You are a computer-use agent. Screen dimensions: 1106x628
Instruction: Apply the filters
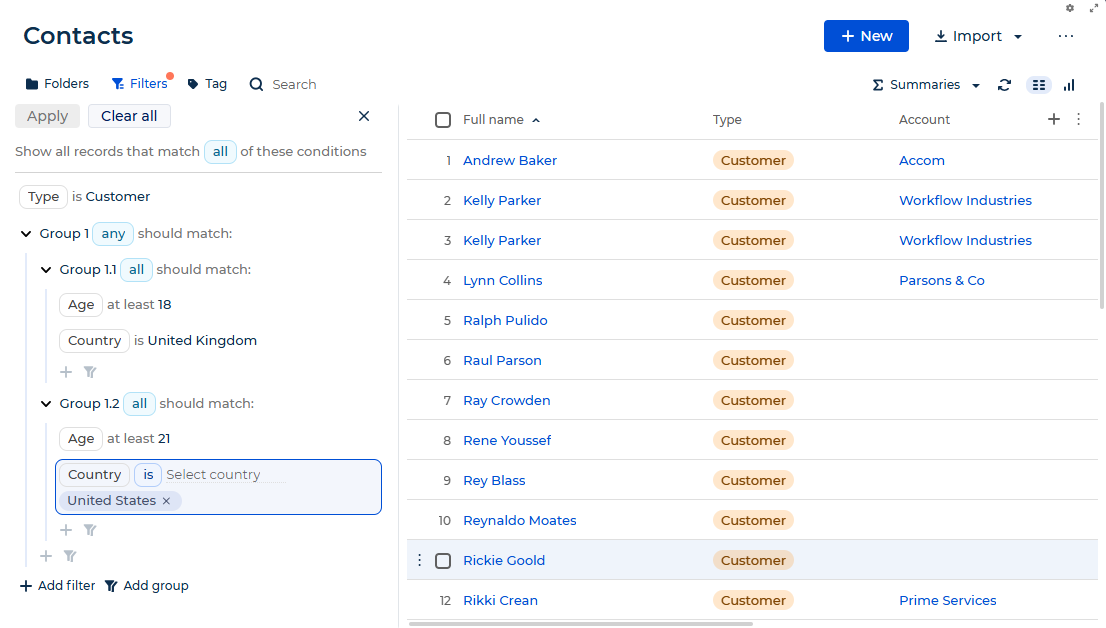click(x=47, y=116)
